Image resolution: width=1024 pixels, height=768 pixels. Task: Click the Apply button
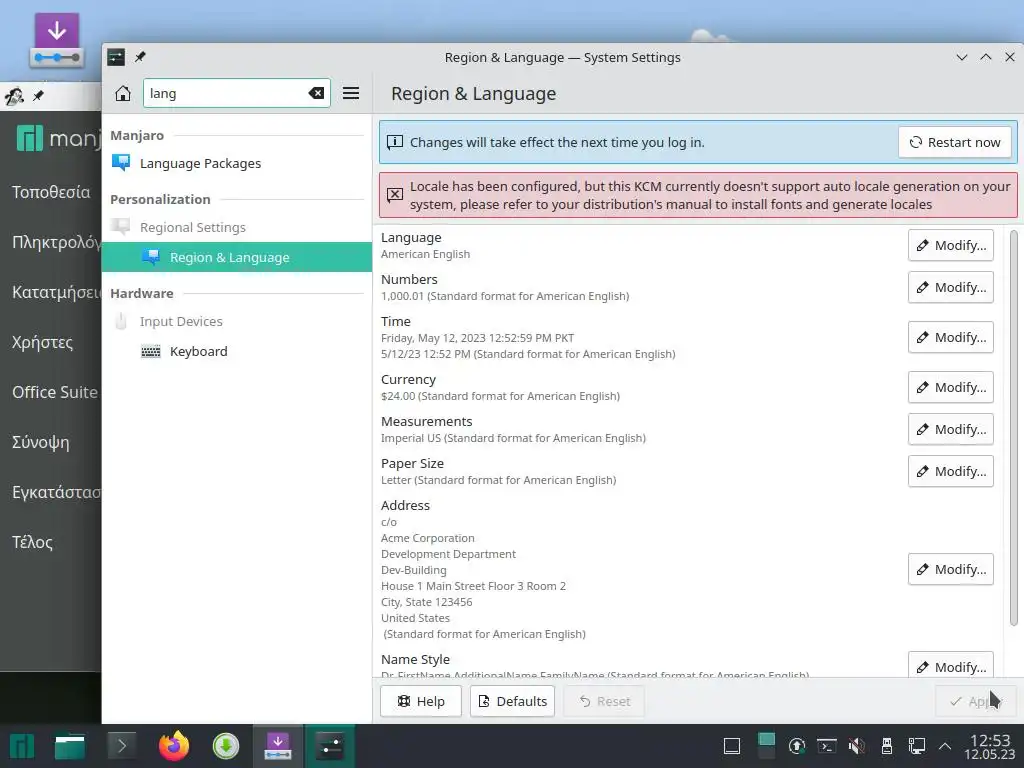click(x=976, y=701)
